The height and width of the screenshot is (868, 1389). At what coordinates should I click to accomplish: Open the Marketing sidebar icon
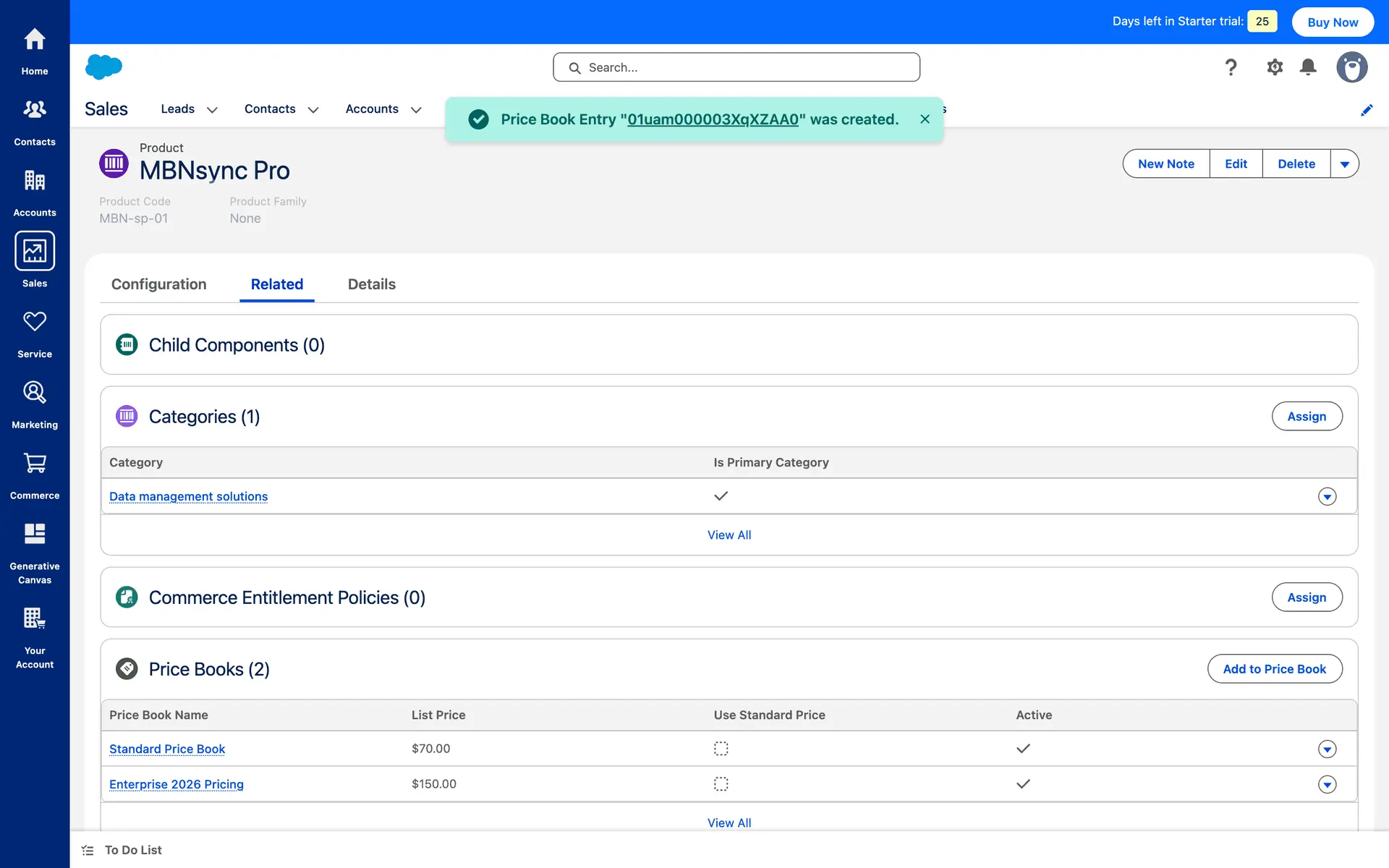(35, 393)
